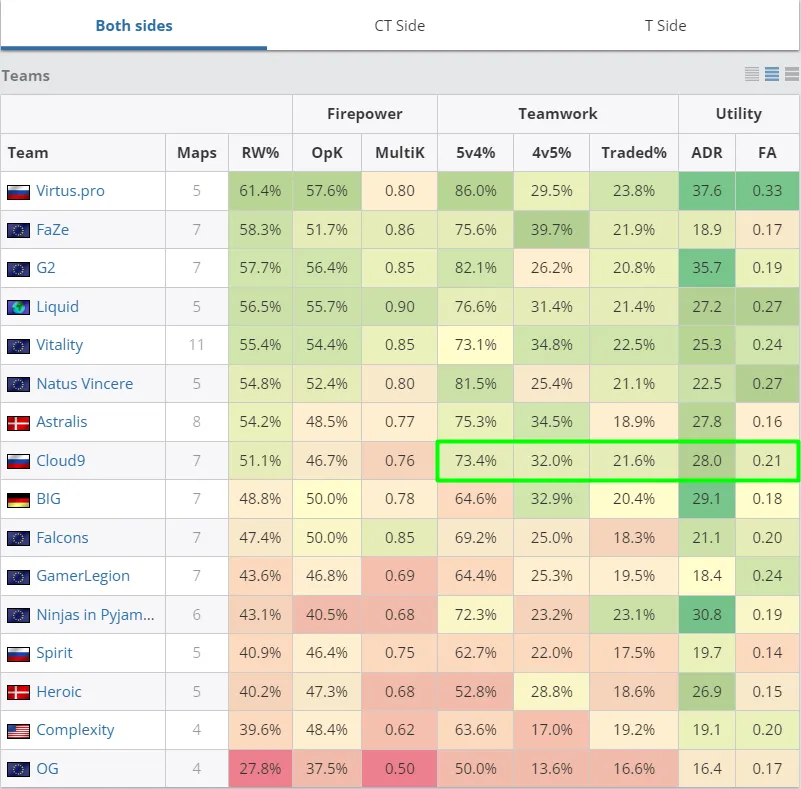Click the EU flag beside Natus Vincere
Screen dimensions: 801x789
18,385
